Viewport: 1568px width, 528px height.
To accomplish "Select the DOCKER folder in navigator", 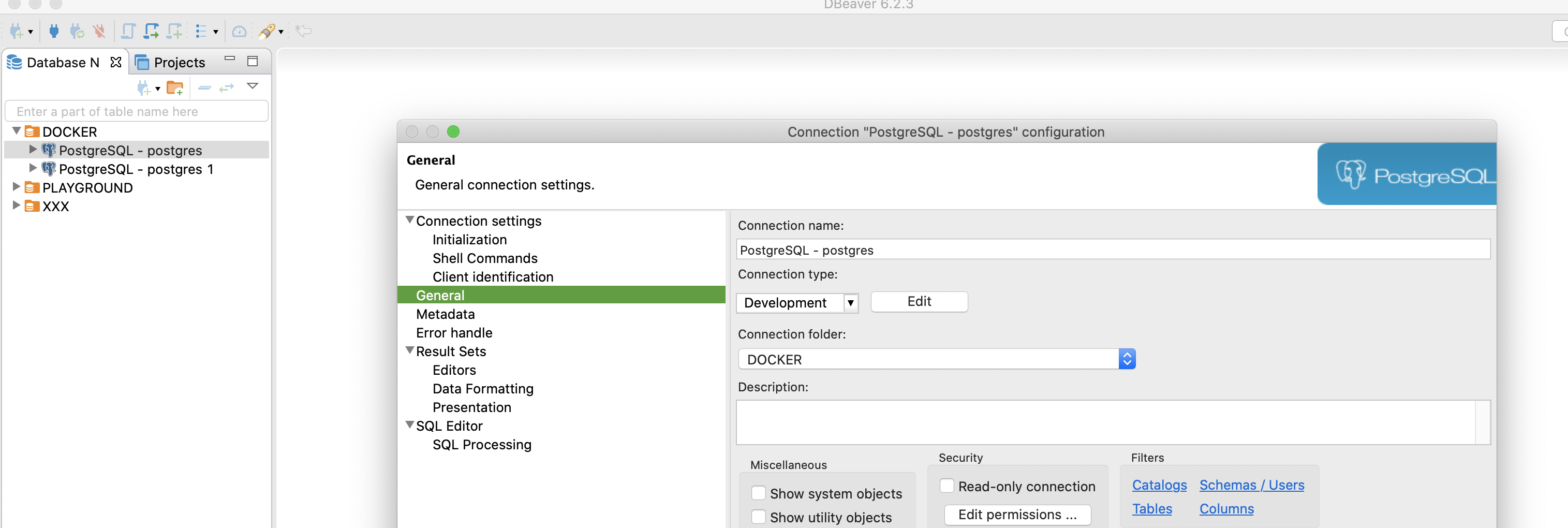I will click(x=69, y=131).
